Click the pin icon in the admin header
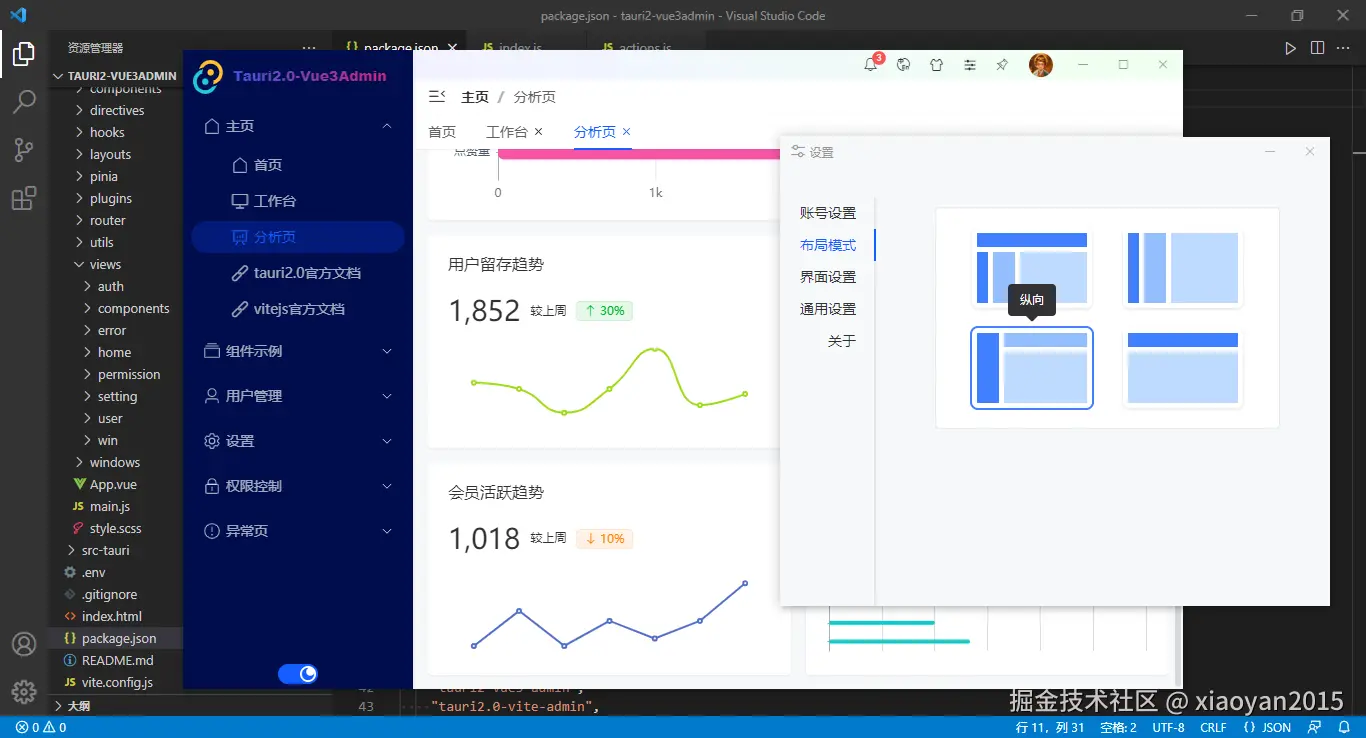Screen dimensions: 1366x738 [1002, 63]
